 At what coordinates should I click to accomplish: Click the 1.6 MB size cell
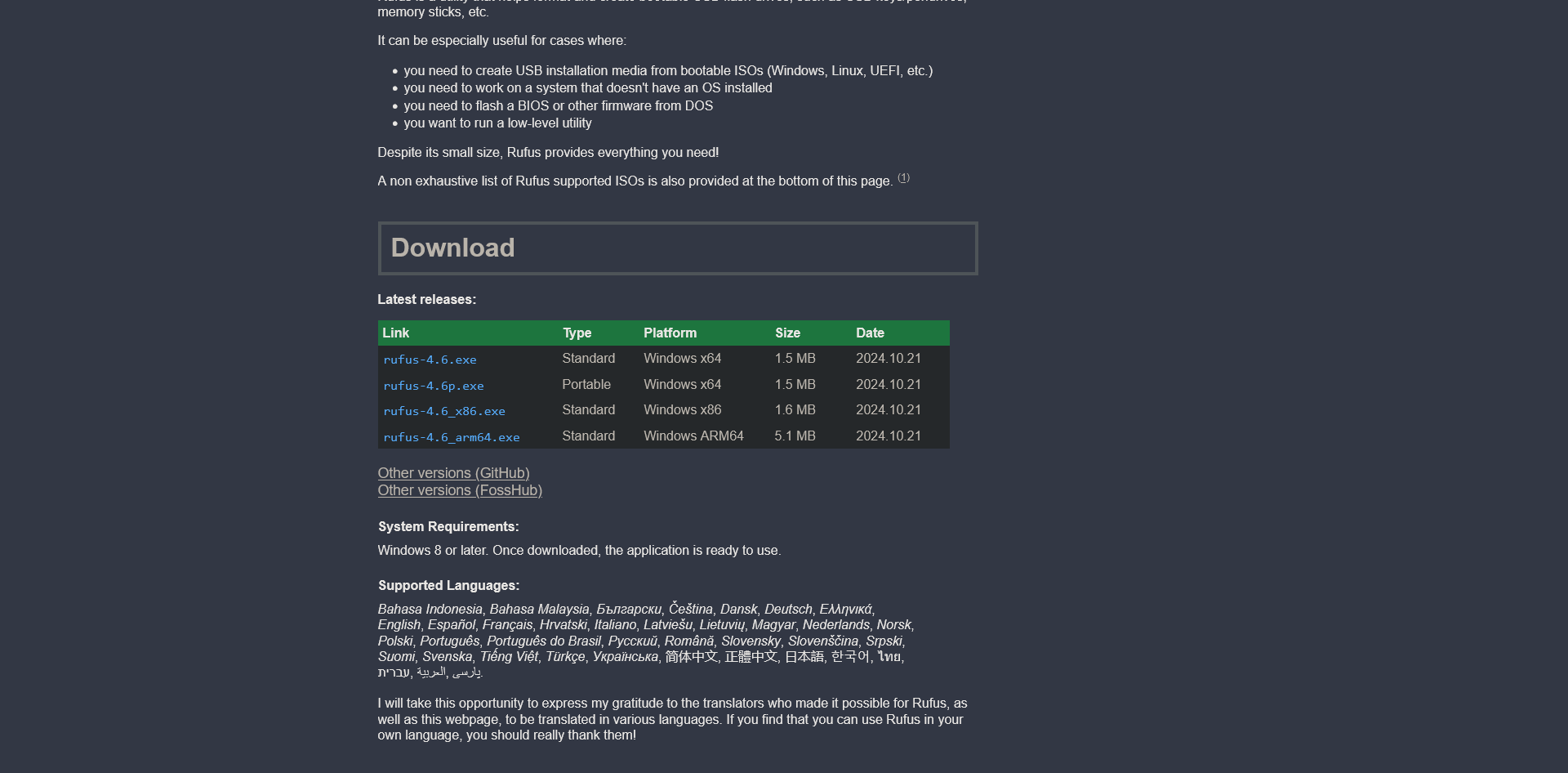[795, 409]
